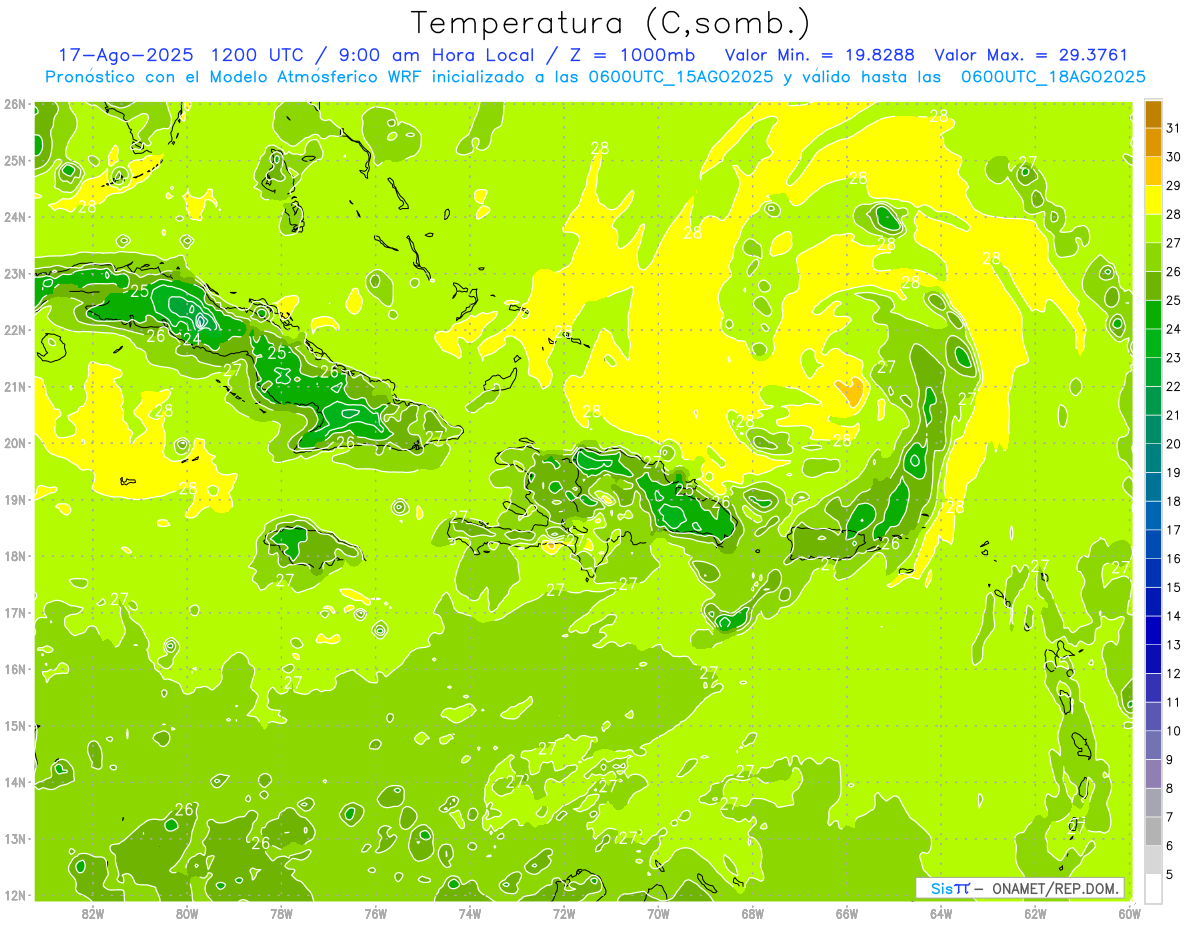Click the WRF model forecast description line

click(x=595, y=76)
